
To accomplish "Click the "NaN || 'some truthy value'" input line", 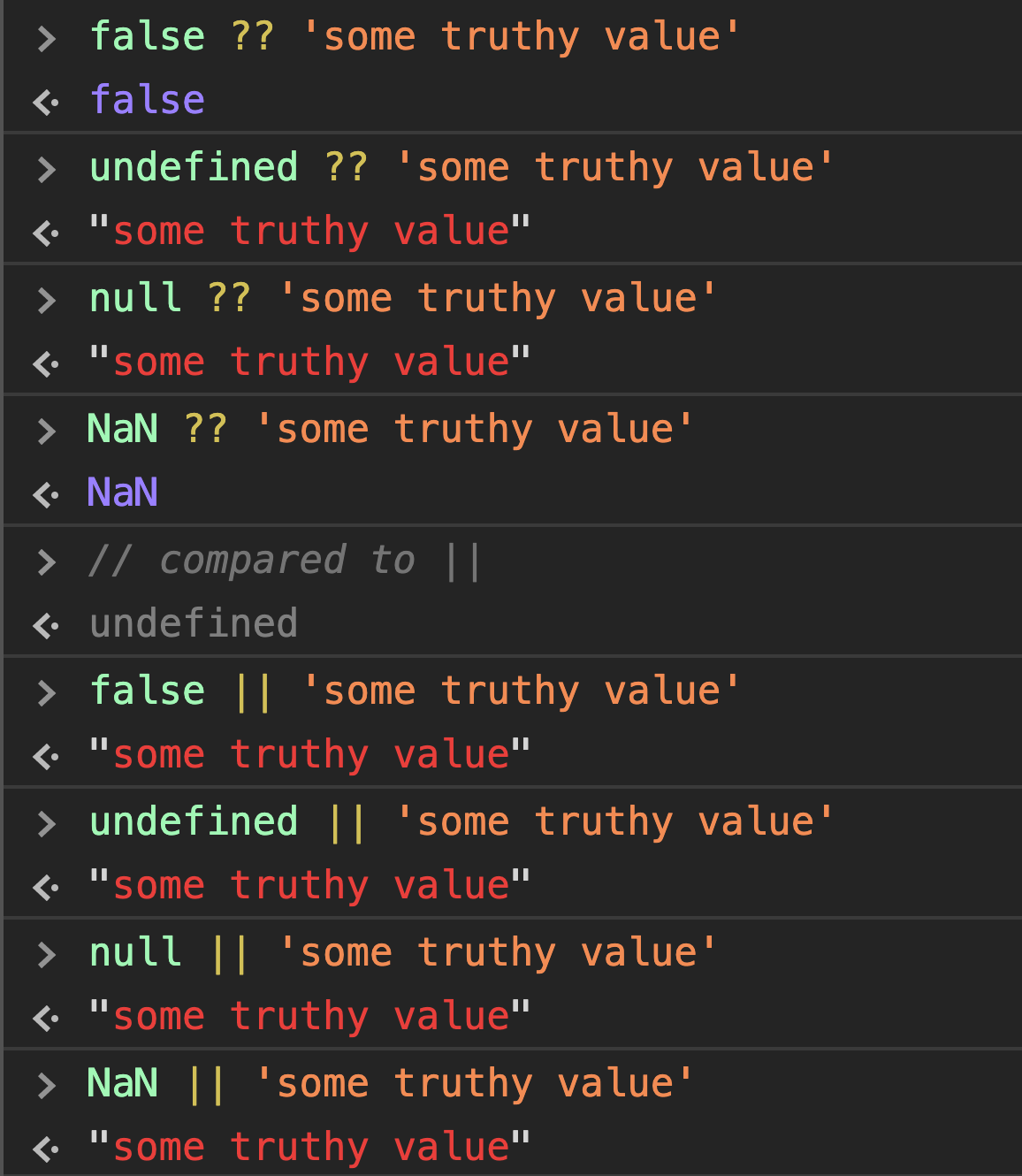I will point(391,1084).
